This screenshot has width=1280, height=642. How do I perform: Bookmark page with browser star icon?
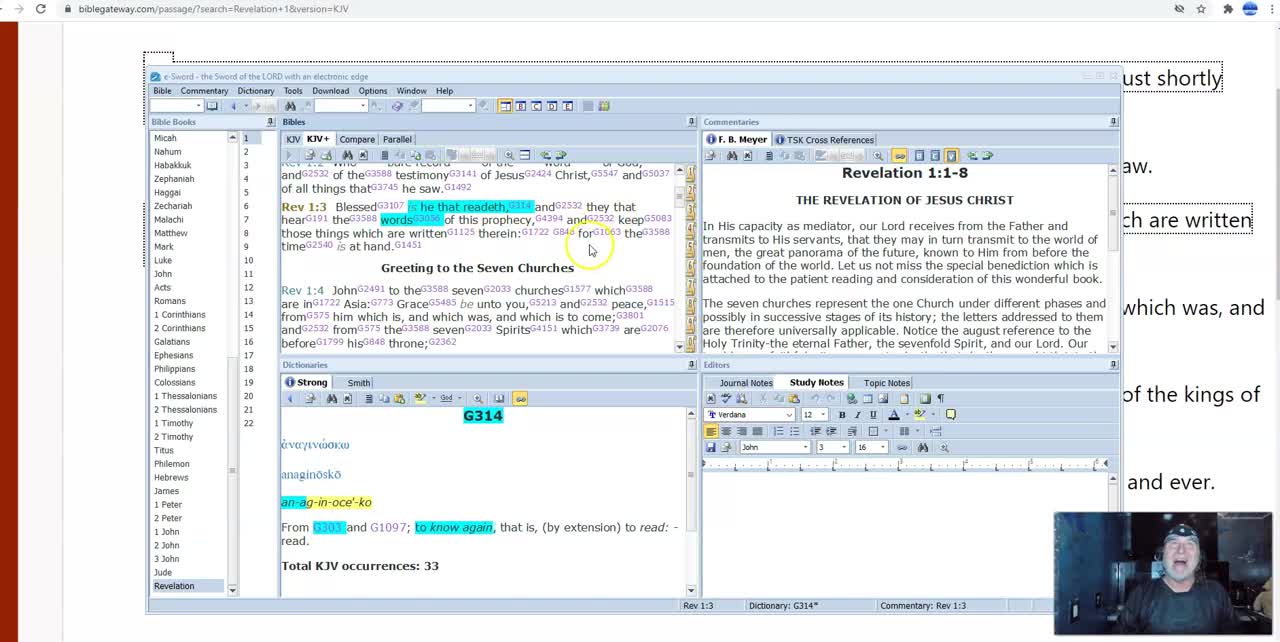[x=1201, y=9]
